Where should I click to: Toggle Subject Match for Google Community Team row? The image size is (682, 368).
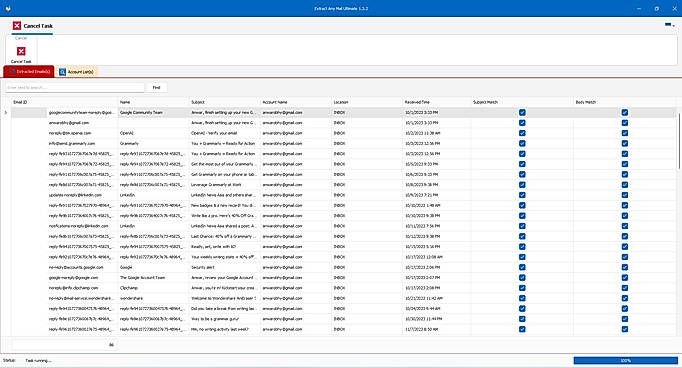(522, 113)
